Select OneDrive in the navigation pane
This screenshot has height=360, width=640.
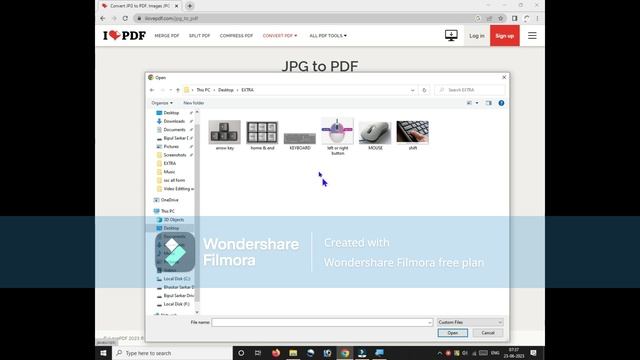pos(169,200)
